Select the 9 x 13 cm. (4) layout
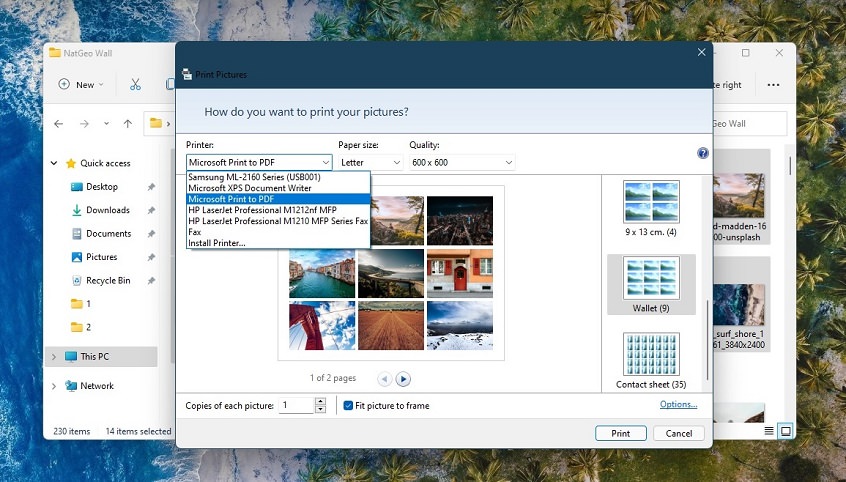This screenshot has height=482, width=846. [651, 208]
